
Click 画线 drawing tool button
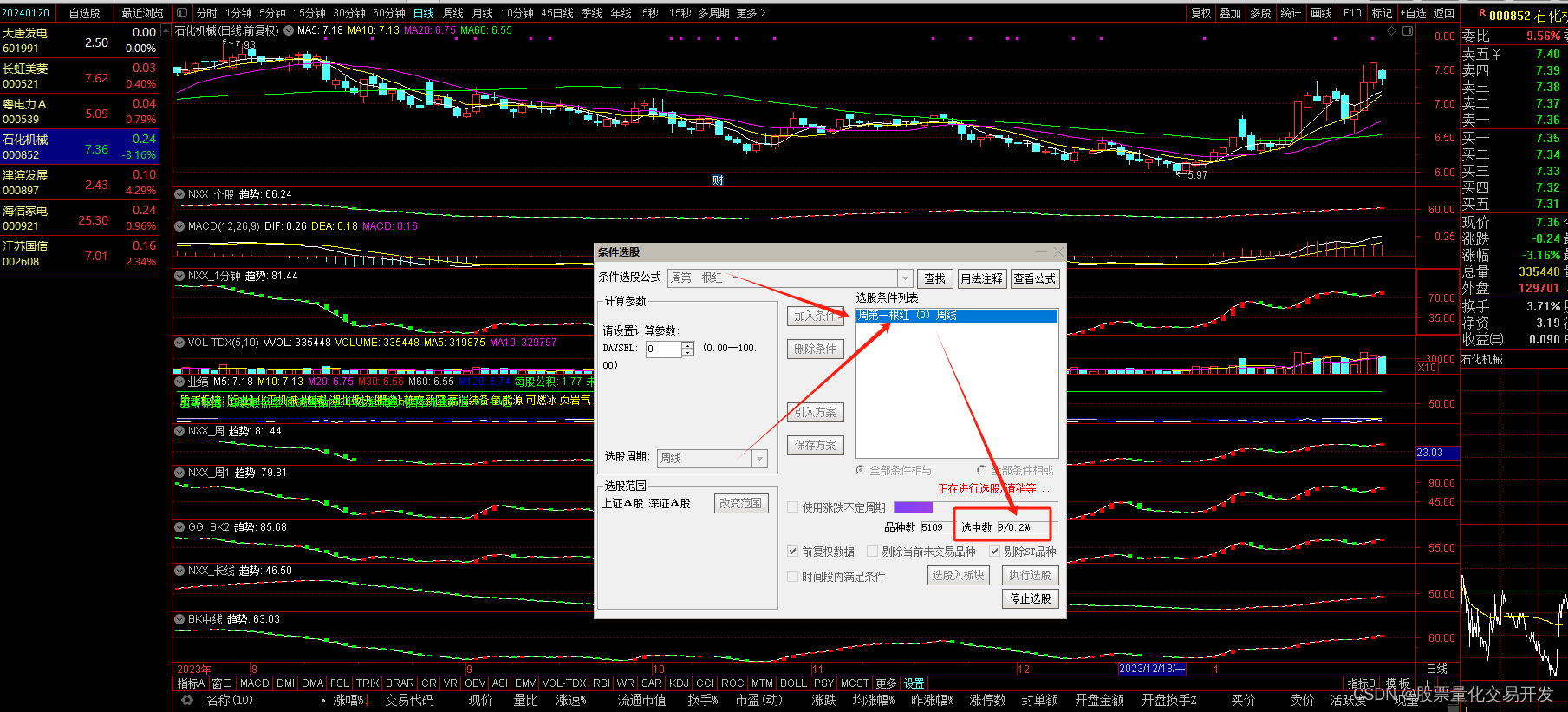pyautogui.click(x=1322, y=13)
